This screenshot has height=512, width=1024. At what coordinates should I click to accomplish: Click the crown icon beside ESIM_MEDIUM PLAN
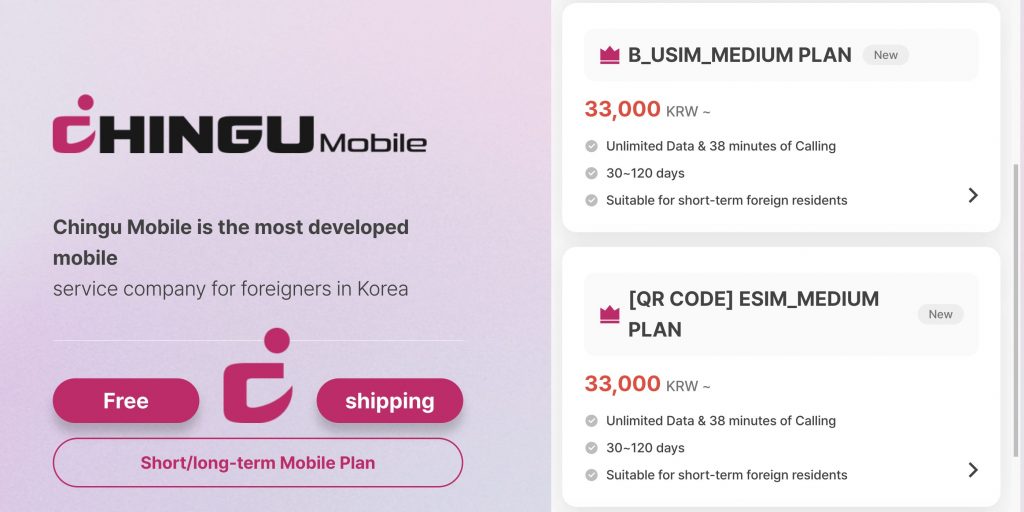tap(610, 315)
